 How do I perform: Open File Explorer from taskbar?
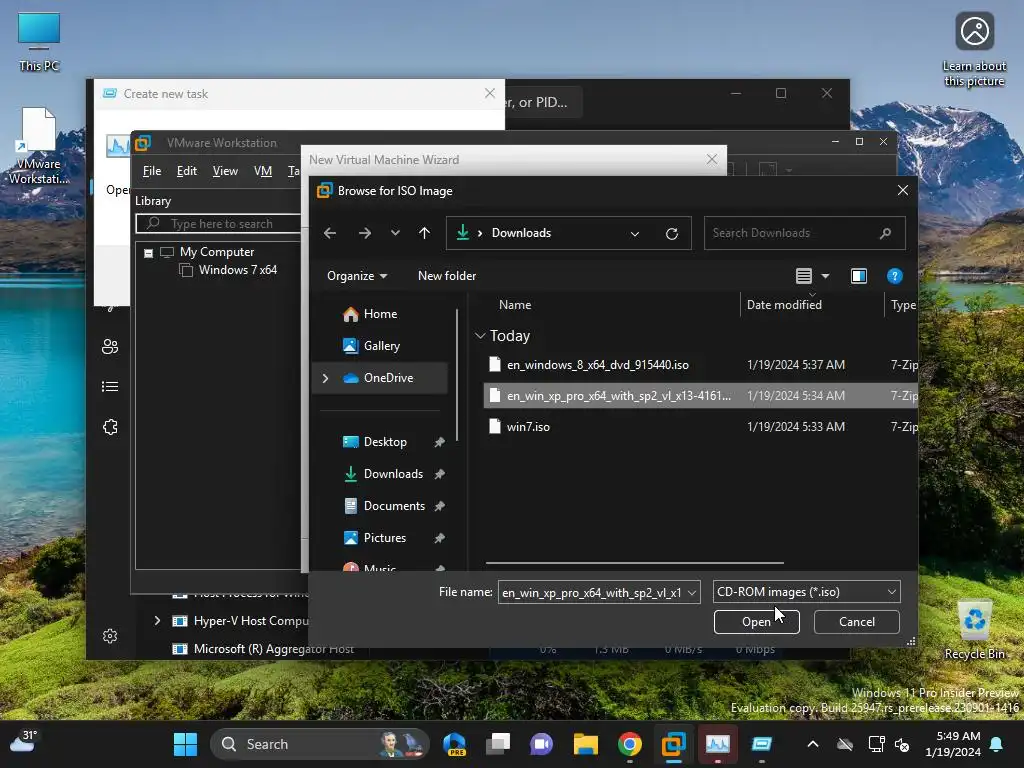pos(586,744)
